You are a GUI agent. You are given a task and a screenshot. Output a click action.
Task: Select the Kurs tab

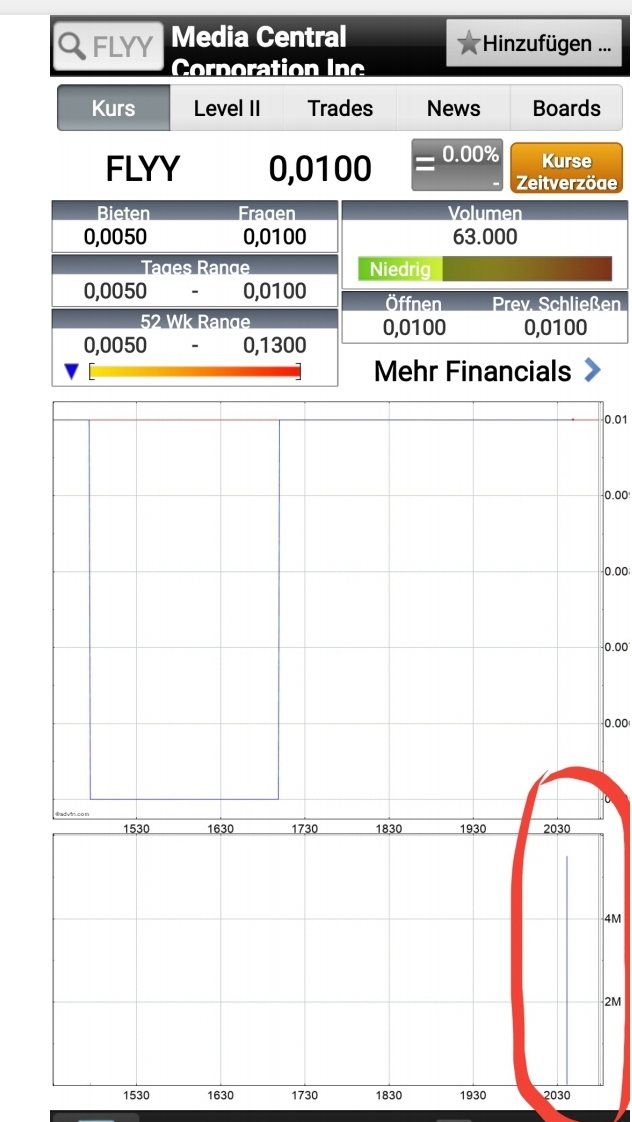click(113, 107)
